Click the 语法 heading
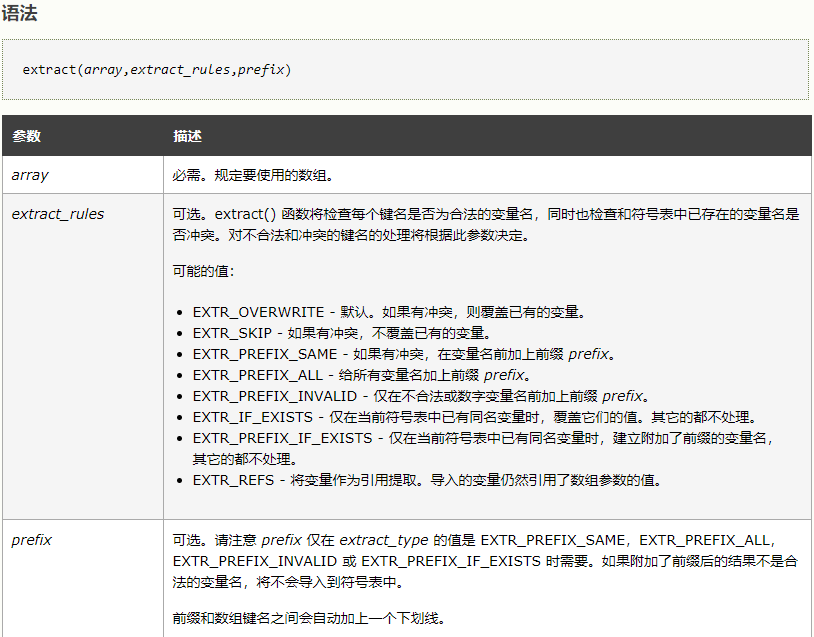This screenshot has width=814, height=637. [x=19, y=13]
